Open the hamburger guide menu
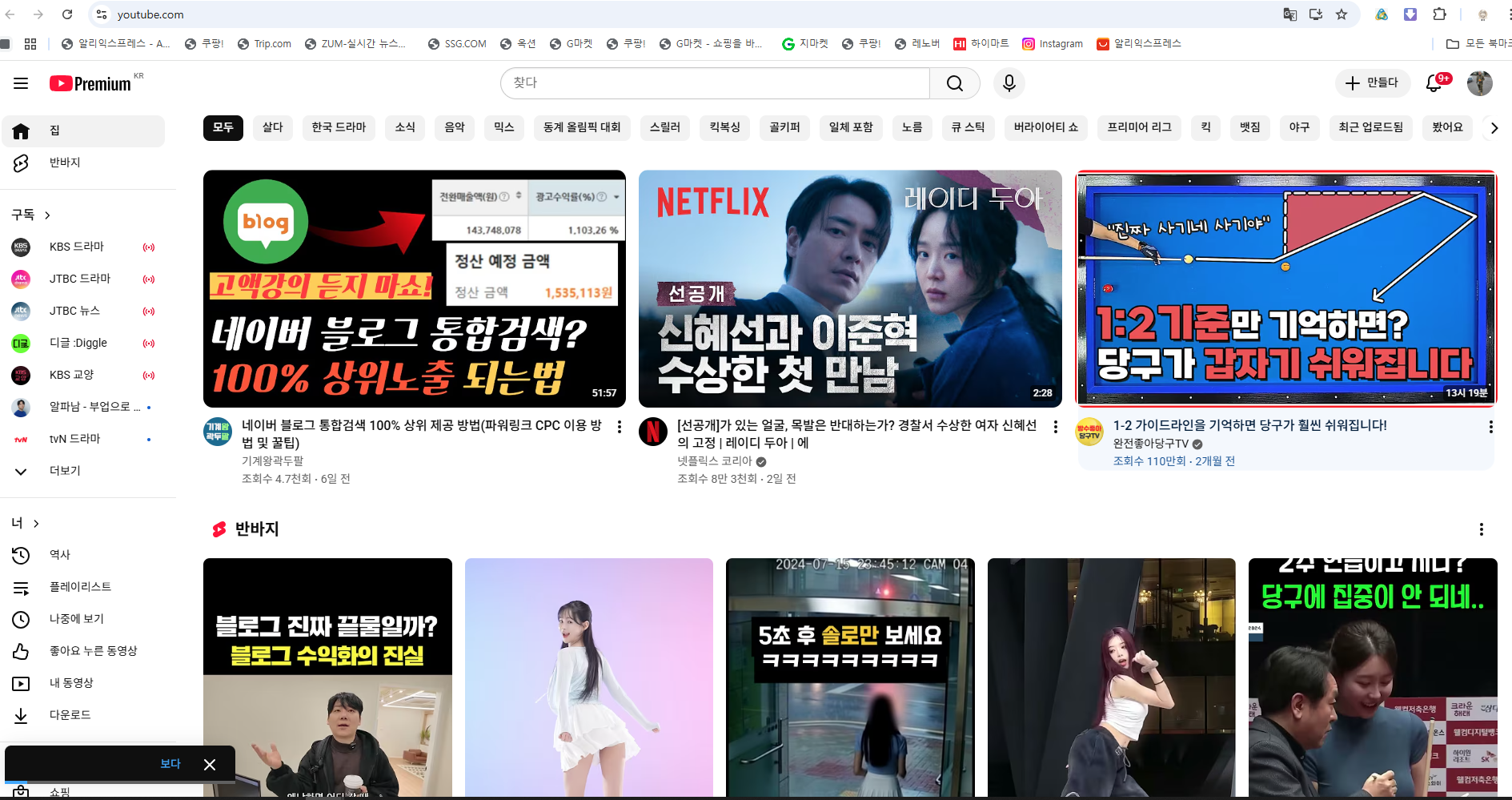 [21, 83]
